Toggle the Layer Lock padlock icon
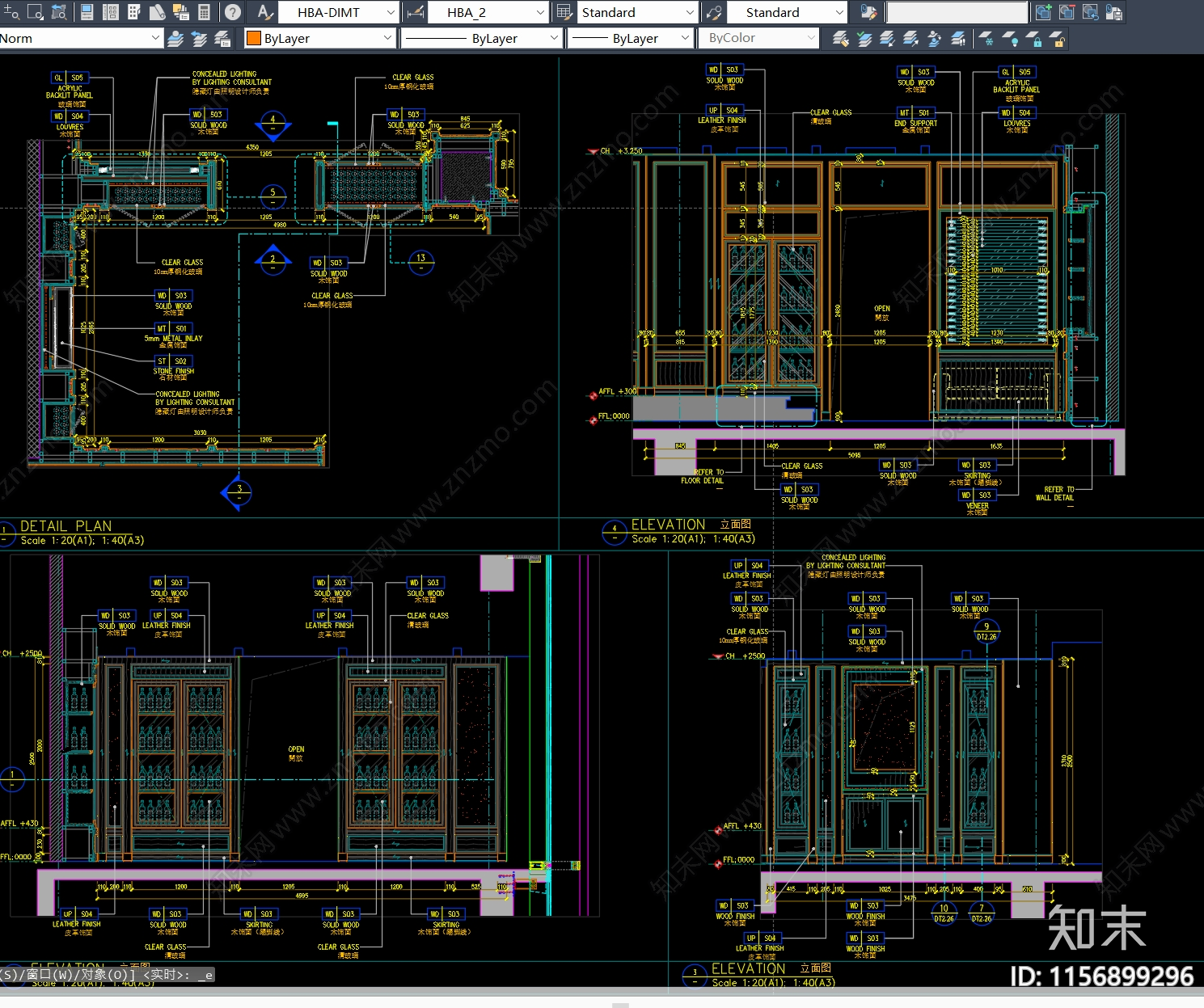The width and height of the screenshot is (1204, 1008). 1033,38
